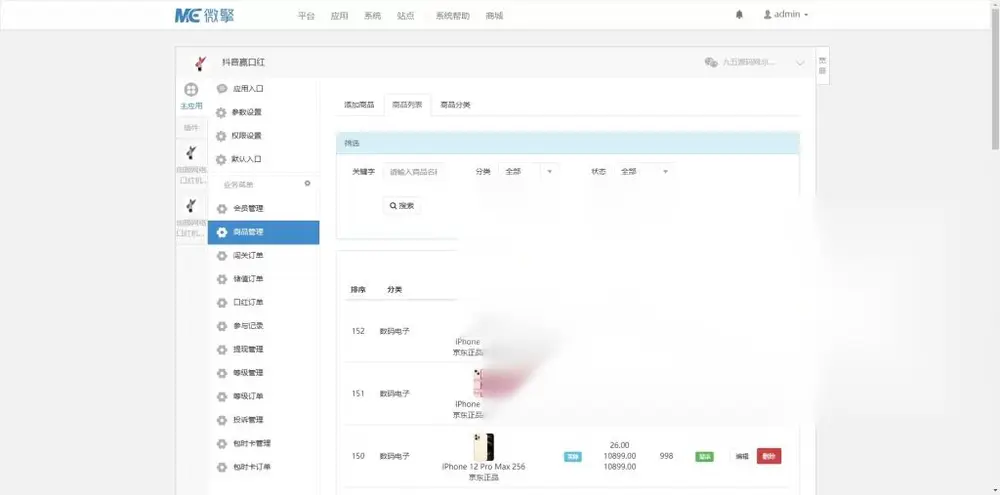Click the 微擎 logo in the header

pyautogui.click(x=204, y=15)
